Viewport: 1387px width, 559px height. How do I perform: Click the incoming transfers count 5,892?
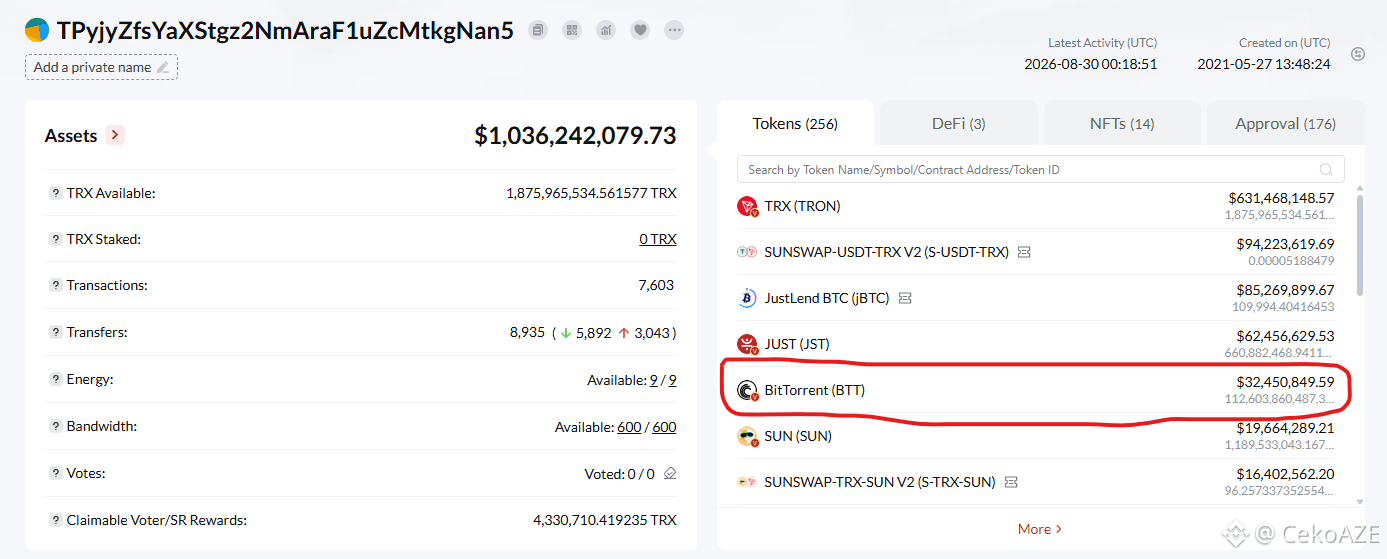coord(593,332)
